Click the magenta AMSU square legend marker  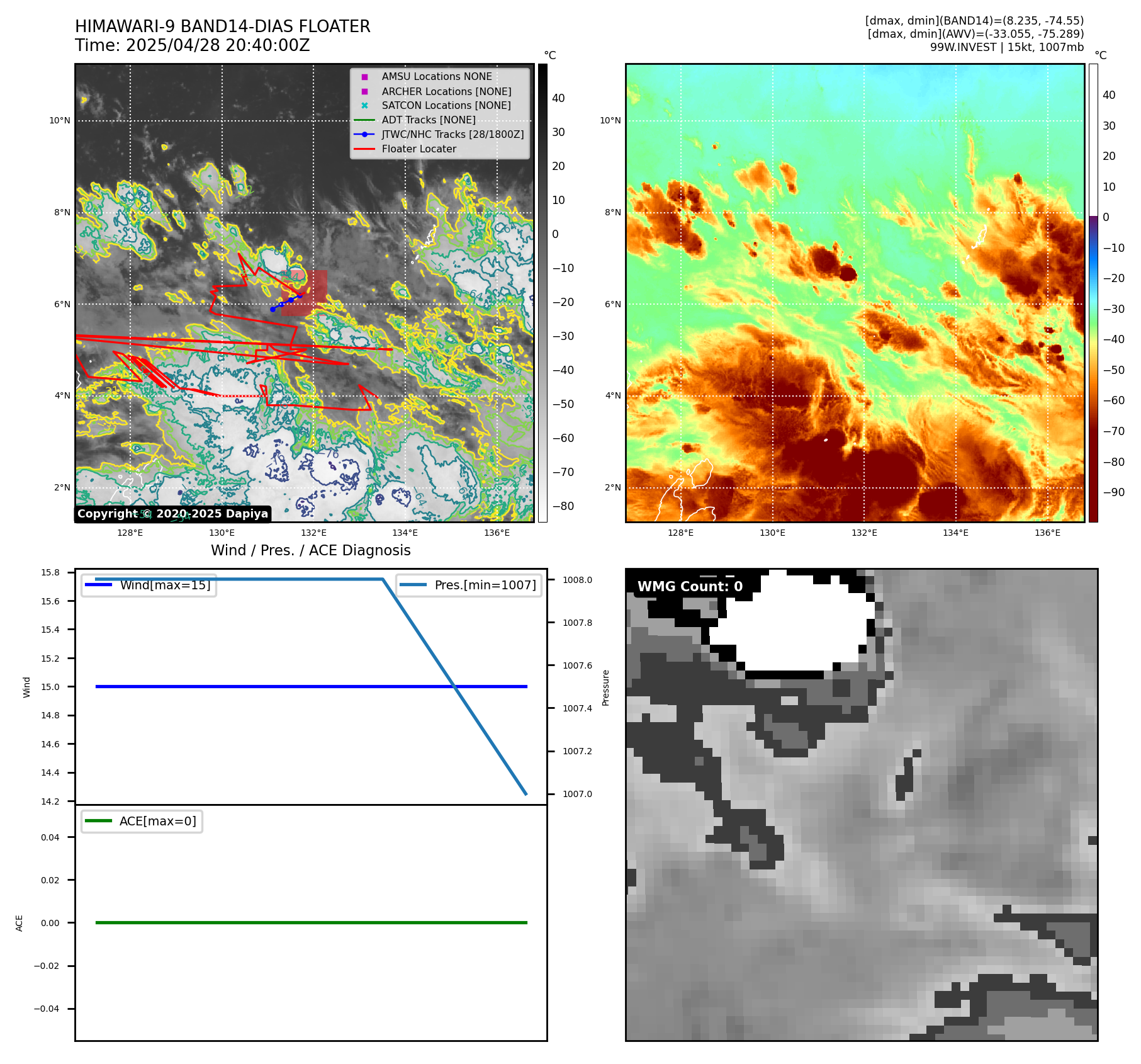364,77
